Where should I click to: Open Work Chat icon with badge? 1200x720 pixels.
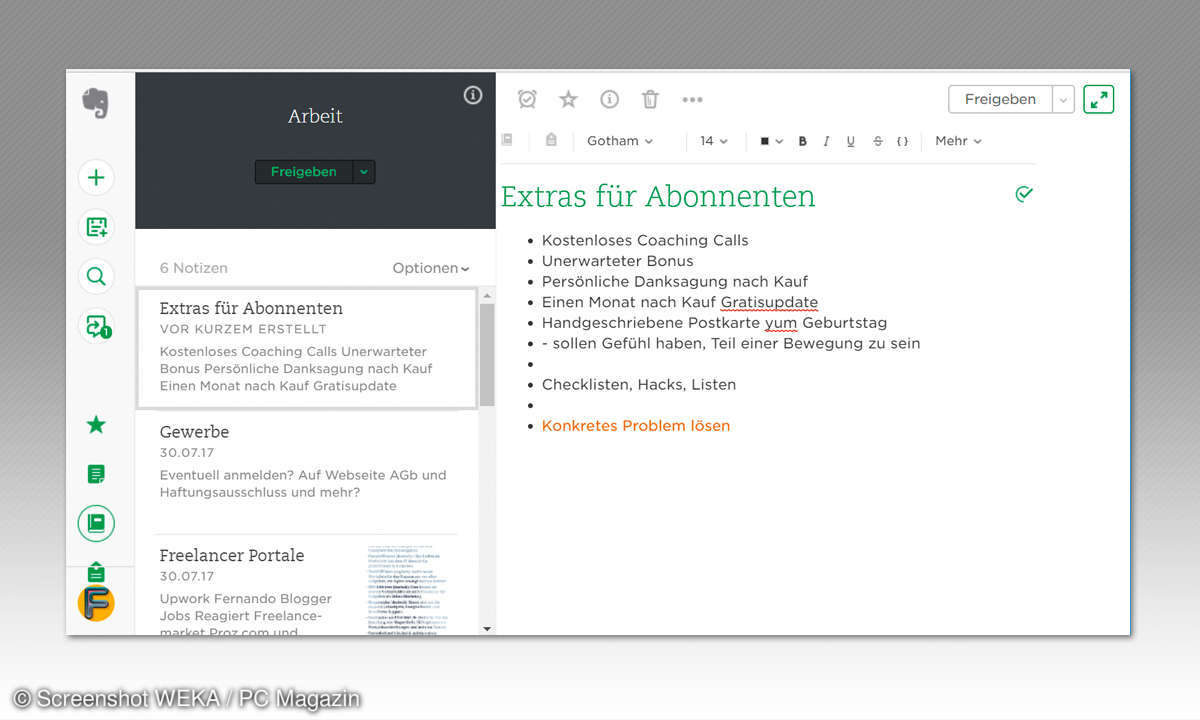(96, 325)
